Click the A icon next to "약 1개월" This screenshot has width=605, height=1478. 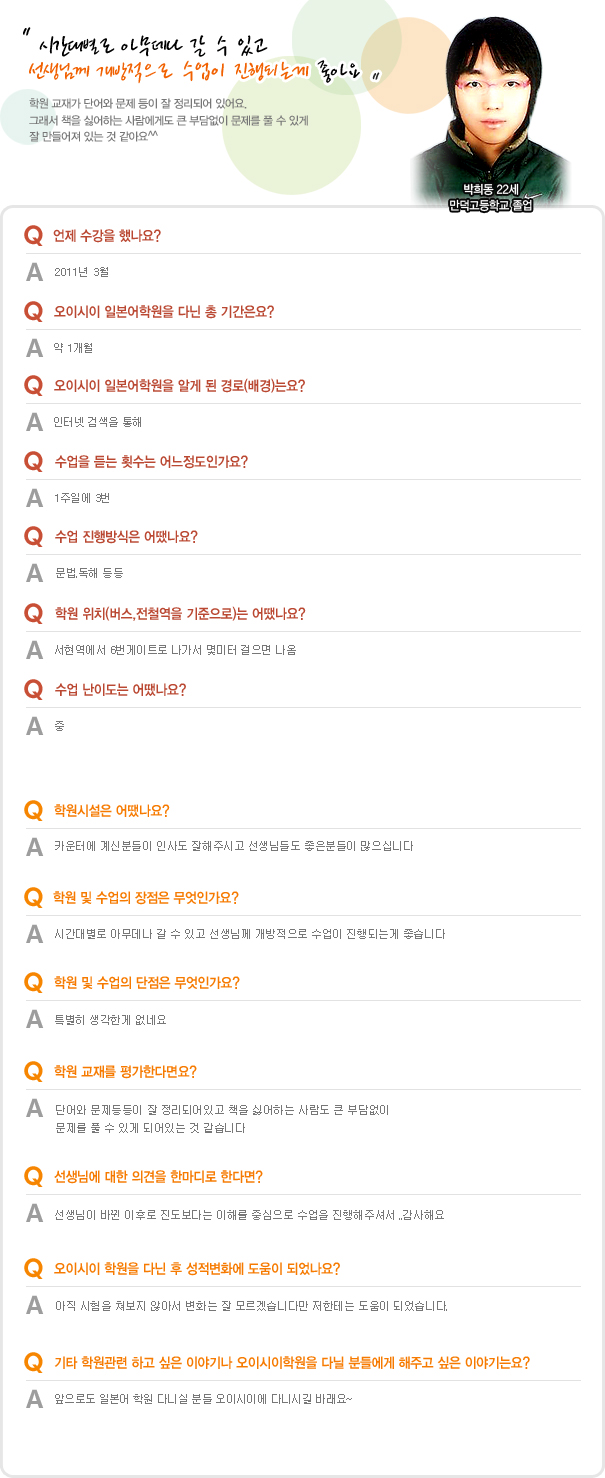click(x=35, y=347)
